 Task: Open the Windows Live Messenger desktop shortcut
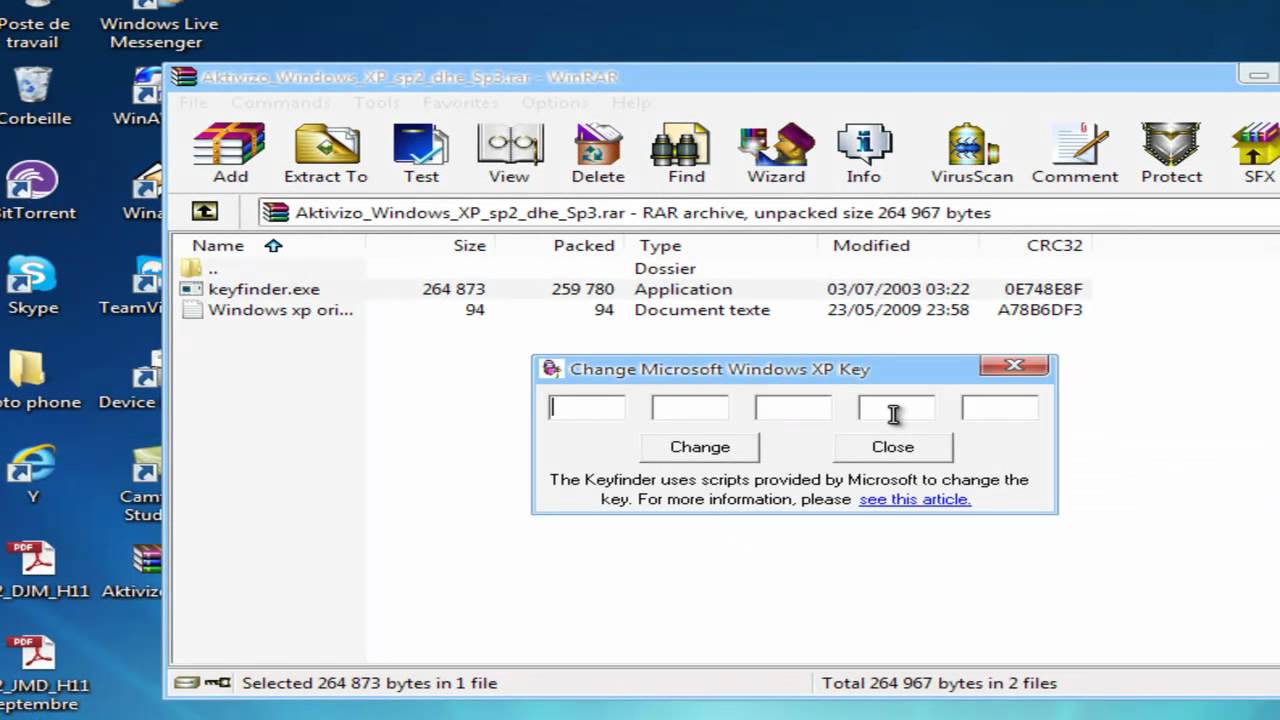pos(157,25)
